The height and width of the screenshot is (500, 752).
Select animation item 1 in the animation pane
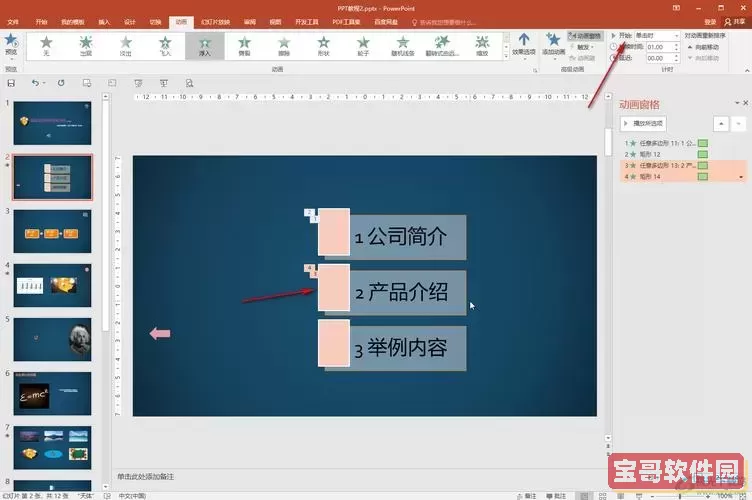pos(683,143)
